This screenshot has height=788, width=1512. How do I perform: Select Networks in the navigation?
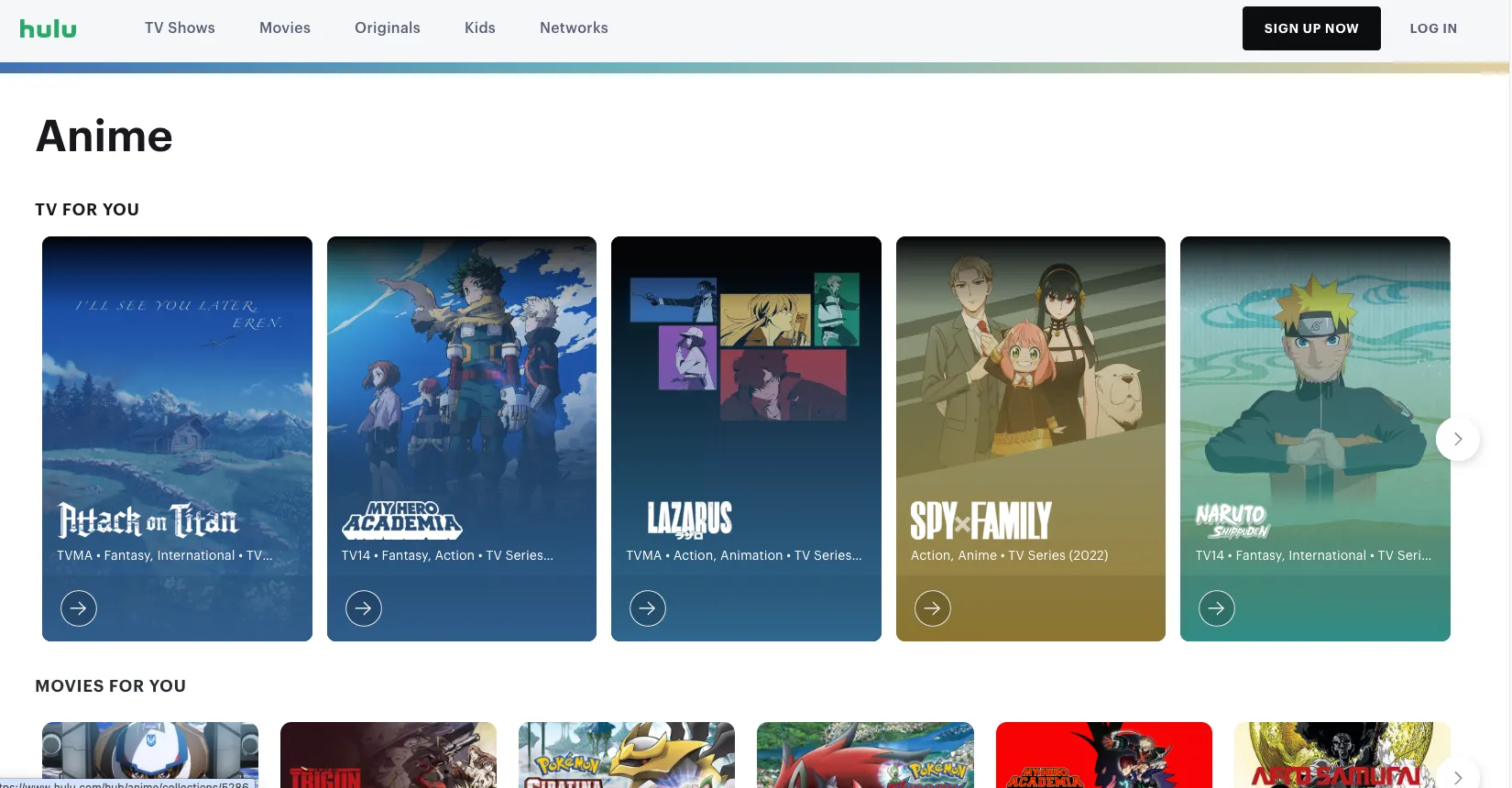click(574, 27)
